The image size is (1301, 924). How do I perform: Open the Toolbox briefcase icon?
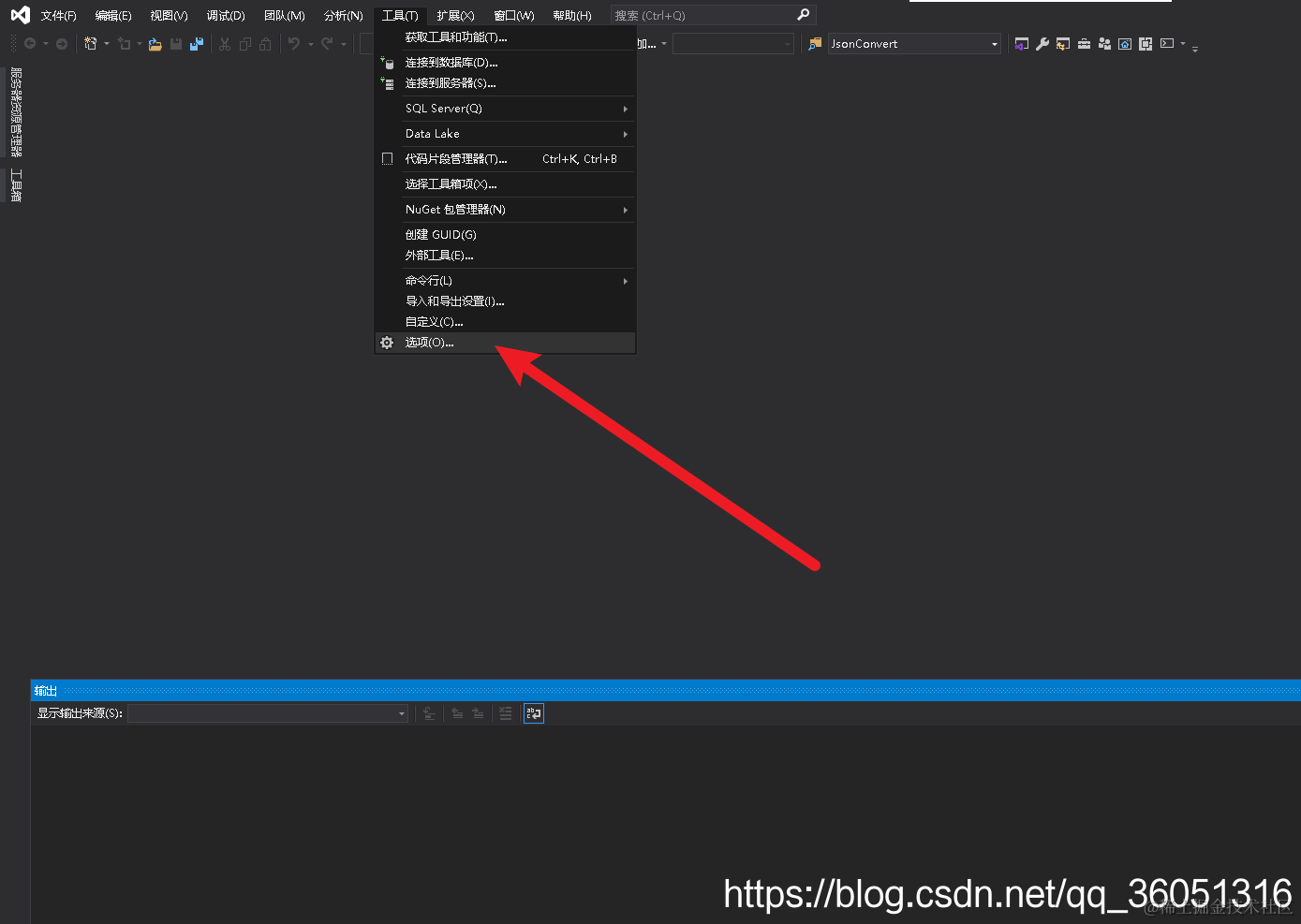1084,44
